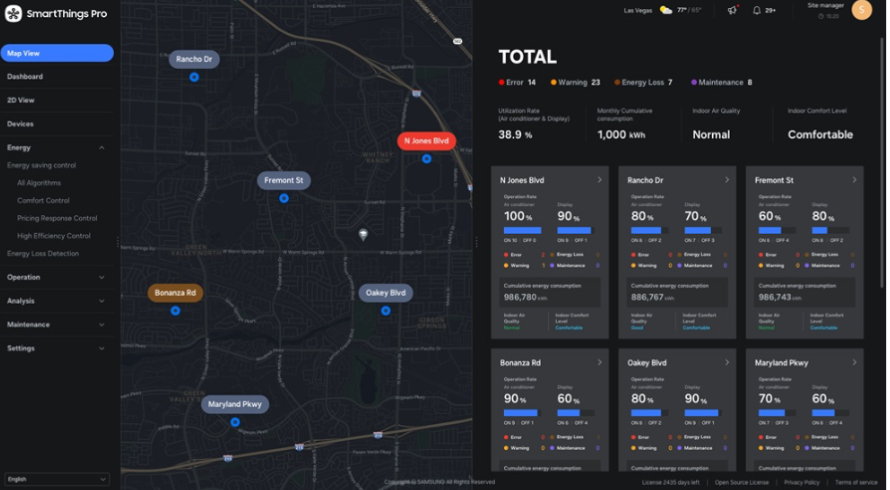The width and height of the screenshot is (890, 490).
Task: Expand the Maintenance menu section
Action: coord(102,325)
